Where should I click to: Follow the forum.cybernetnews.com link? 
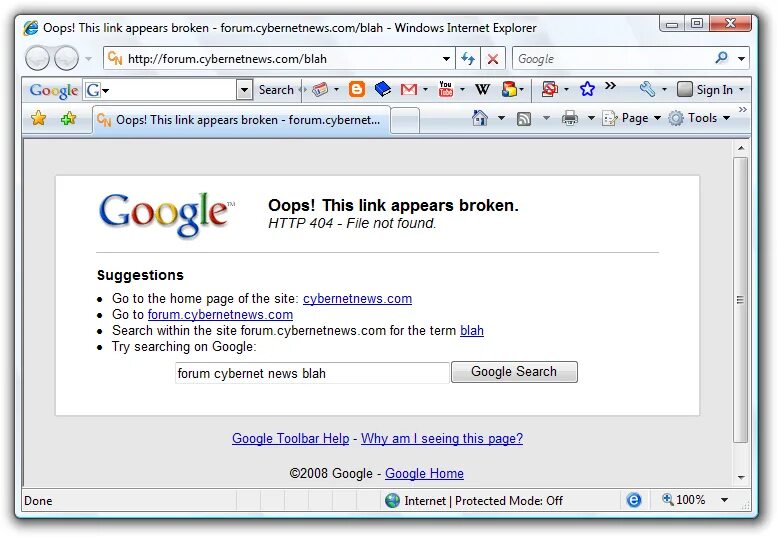point(220,315)
